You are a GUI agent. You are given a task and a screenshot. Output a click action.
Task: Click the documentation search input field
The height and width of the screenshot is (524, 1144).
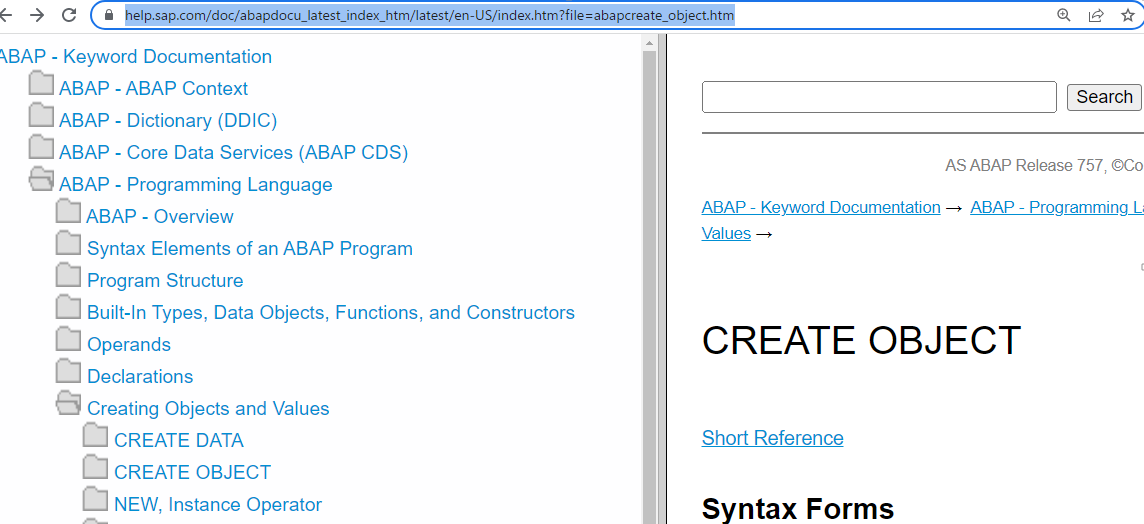point(879,97)
